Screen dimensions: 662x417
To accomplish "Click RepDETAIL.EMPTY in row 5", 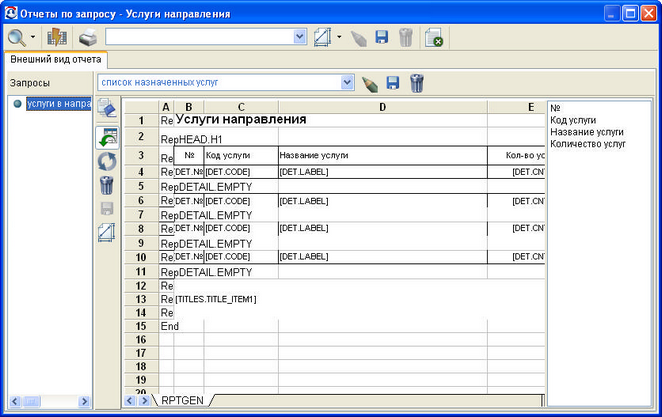I will (206, 187).
